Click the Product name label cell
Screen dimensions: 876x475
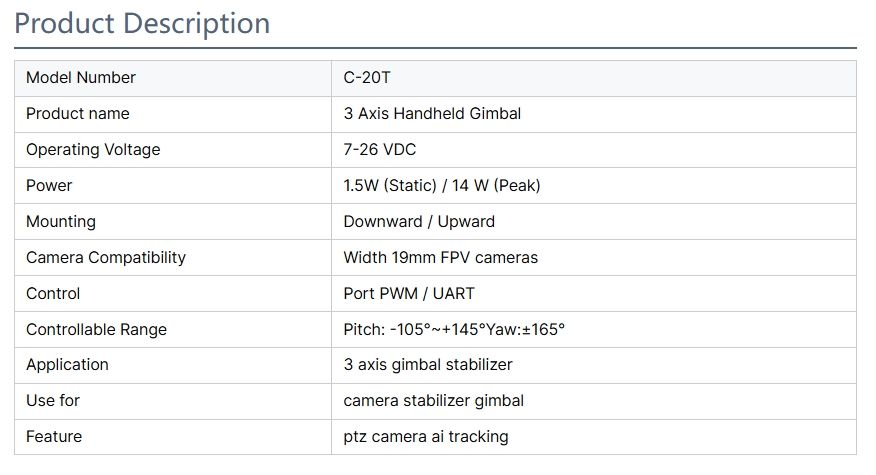pyautogui.click(x=78, y=114)
